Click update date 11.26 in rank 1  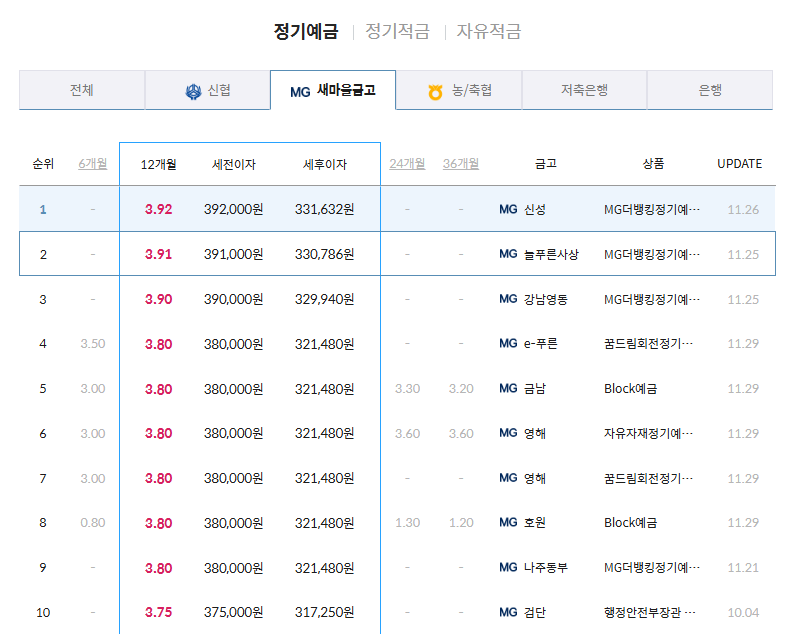(x=743, y=210)
